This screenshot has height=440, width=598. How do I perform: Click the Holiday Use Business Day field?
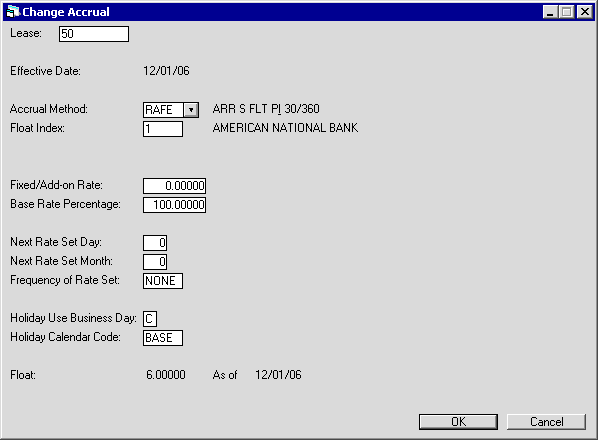coord(150,319)
